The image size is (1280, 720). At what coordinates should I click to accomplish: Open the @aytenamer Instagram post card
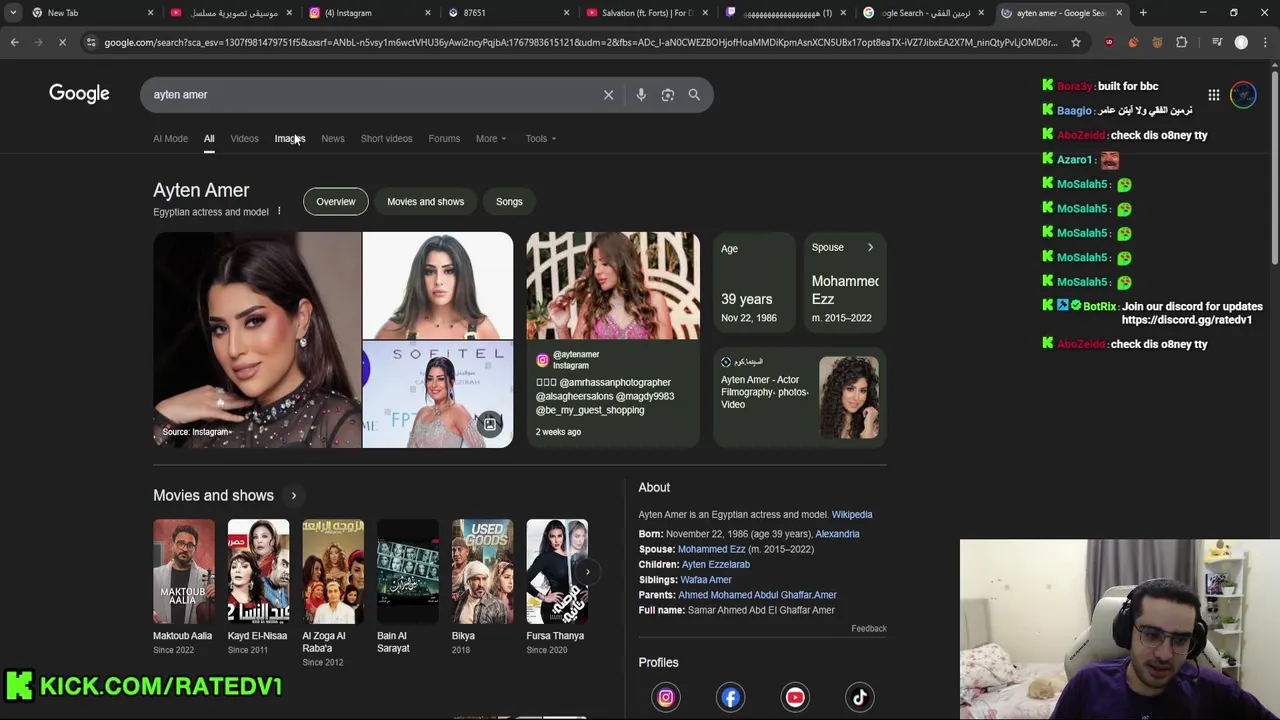click(613, 340)
